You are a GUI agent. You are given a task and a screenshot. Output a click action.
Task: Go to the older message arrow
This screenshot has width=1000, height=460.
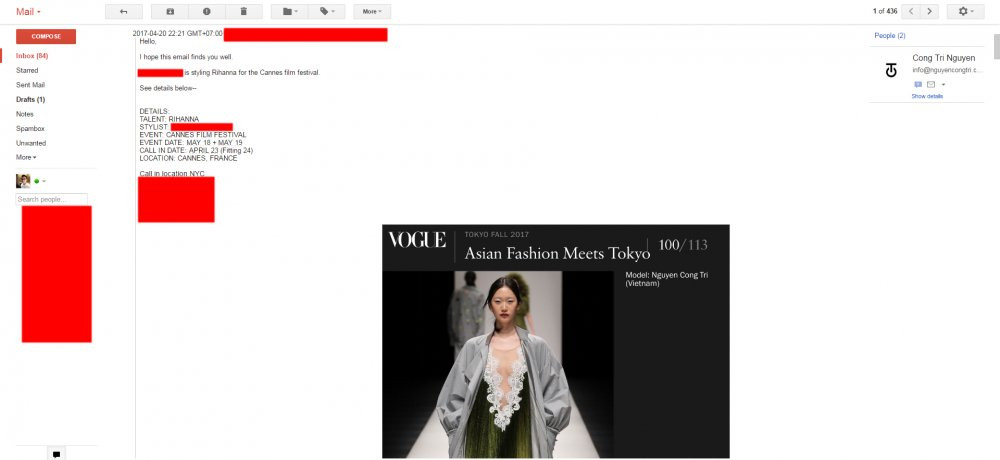pos(930,11)
